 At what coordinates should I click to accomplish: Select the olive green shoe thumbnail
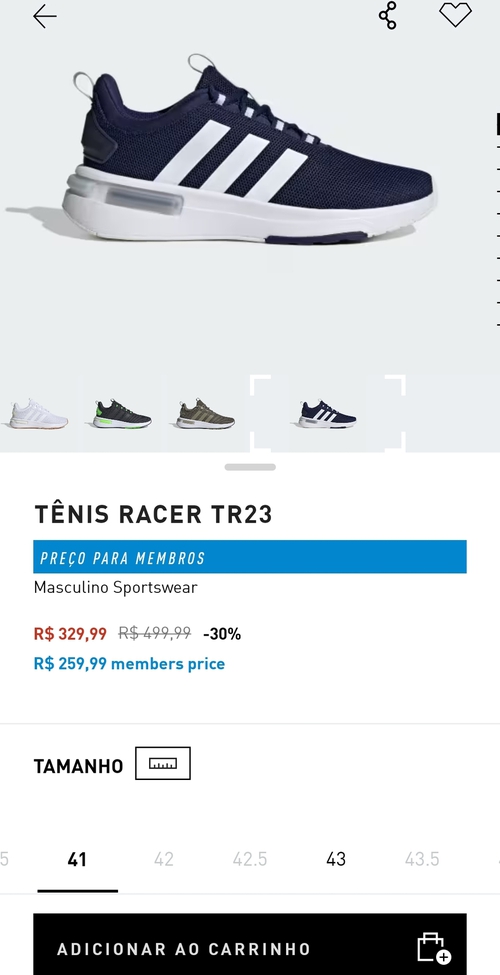205,414
